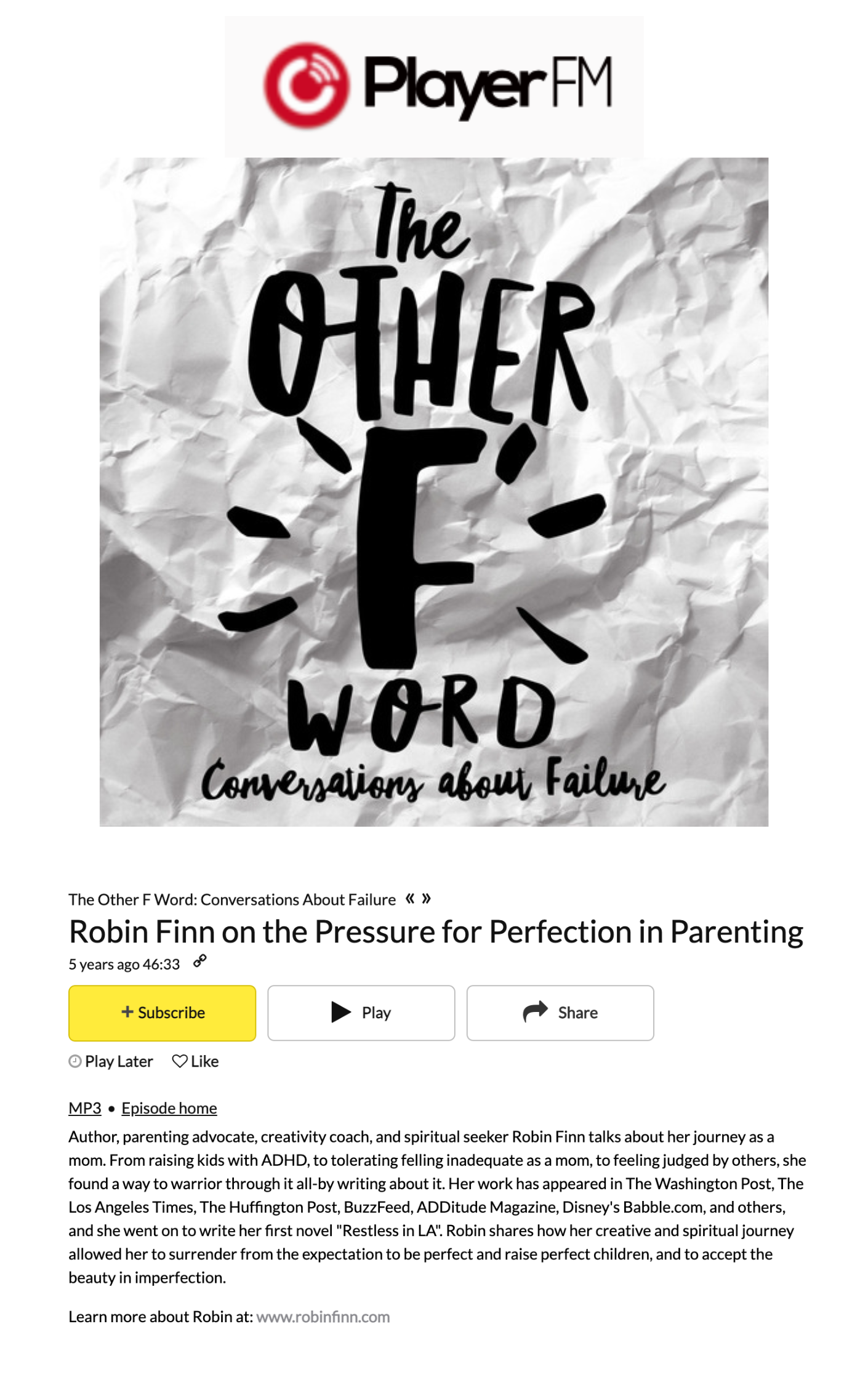Open the MP3 link

[x=85, y=1108]
